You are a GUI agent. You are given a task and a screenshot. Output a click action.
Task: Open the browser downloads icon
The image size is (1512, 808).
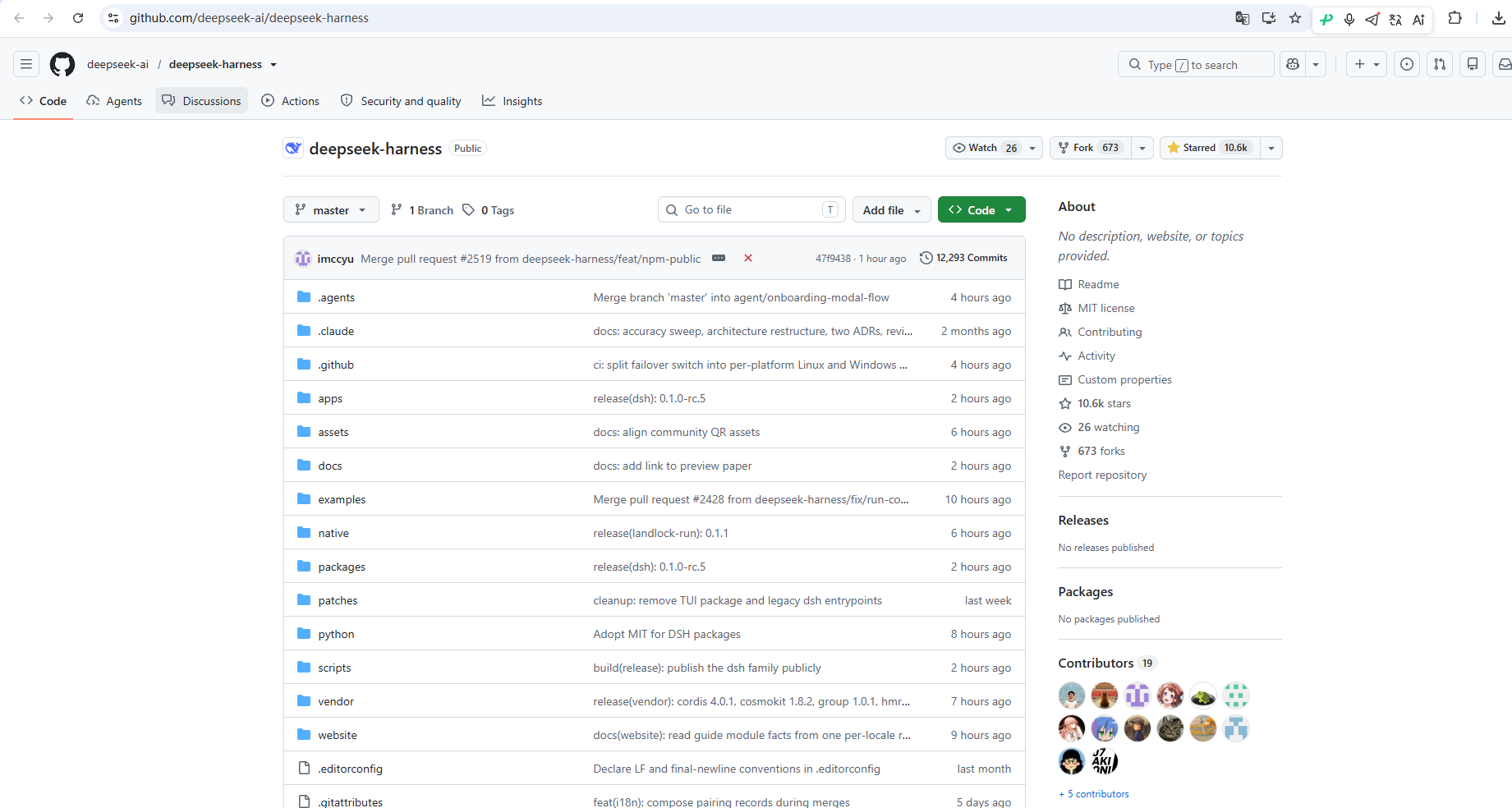(x=1499, y=18)
